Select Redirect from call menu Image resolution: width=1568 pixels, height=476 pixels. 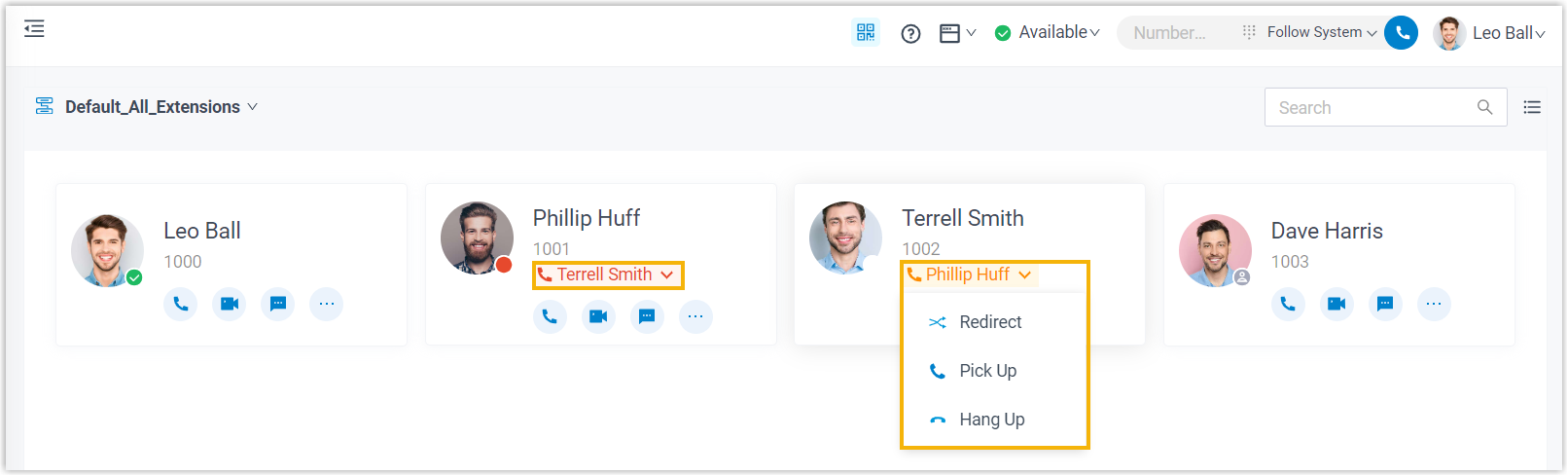point(989,322)
